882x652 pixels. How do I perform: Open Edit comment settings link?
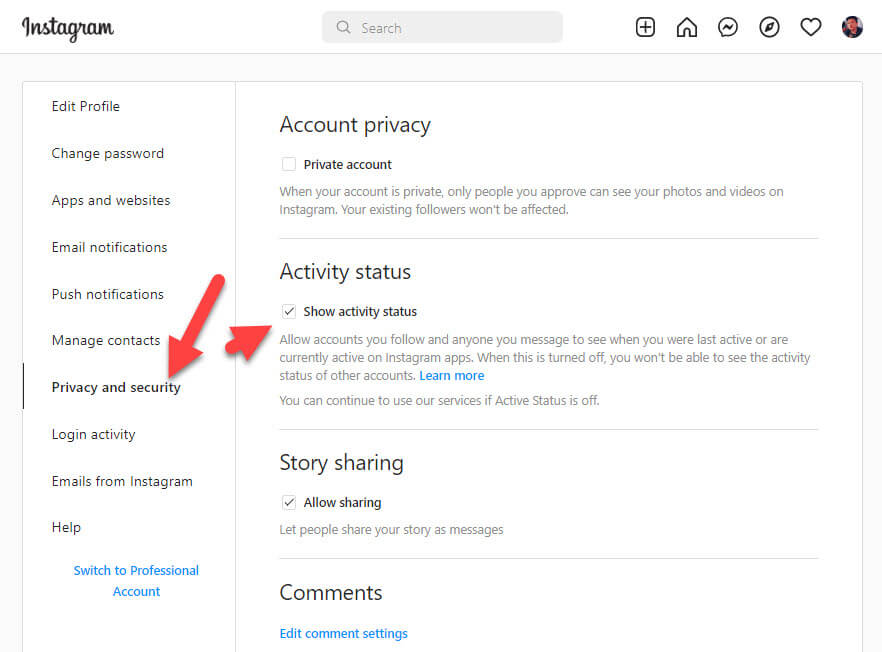[x=344, y=633]
